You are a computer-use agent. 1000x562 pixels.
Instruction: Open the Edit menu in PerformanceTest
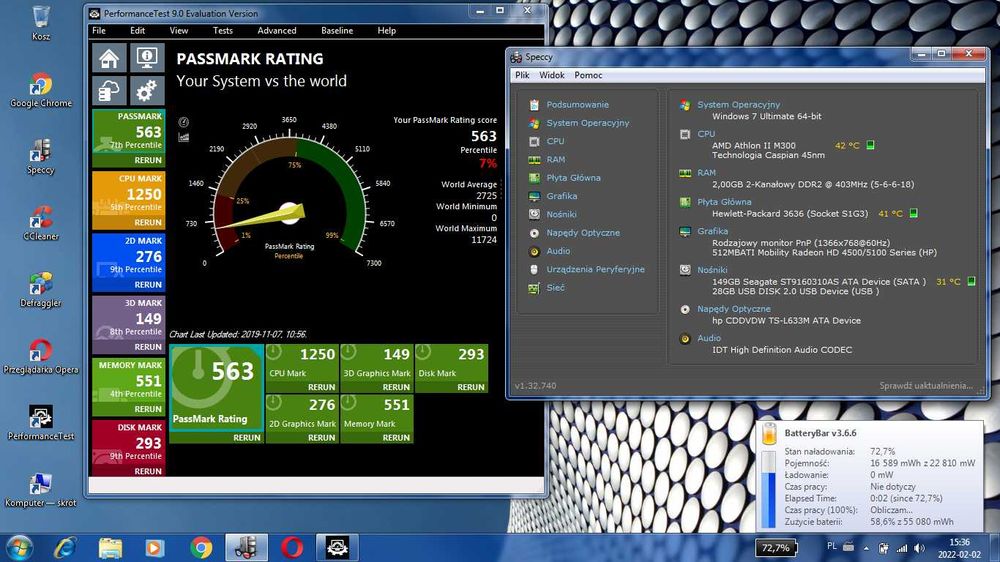coord(137,31)
